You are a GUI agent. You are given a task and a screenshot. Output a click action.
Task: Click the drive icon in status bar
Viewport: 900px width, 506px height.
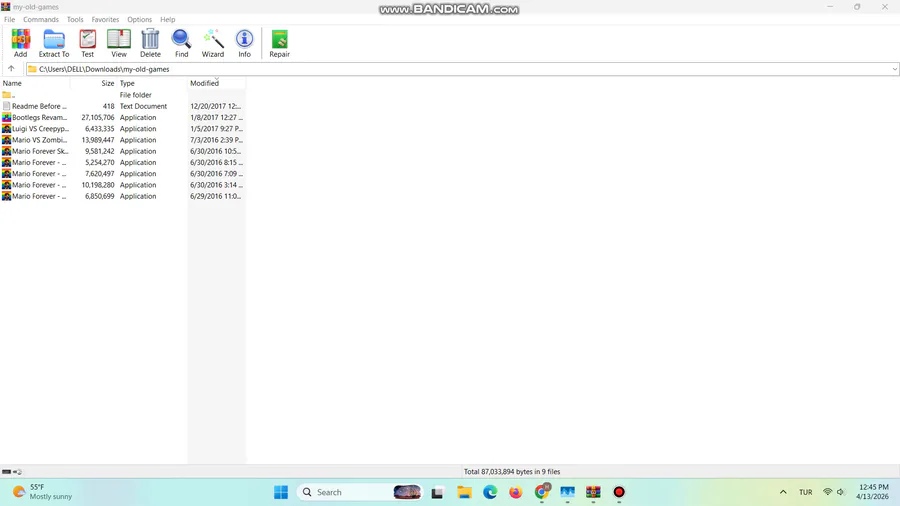(x=6, y=472)
